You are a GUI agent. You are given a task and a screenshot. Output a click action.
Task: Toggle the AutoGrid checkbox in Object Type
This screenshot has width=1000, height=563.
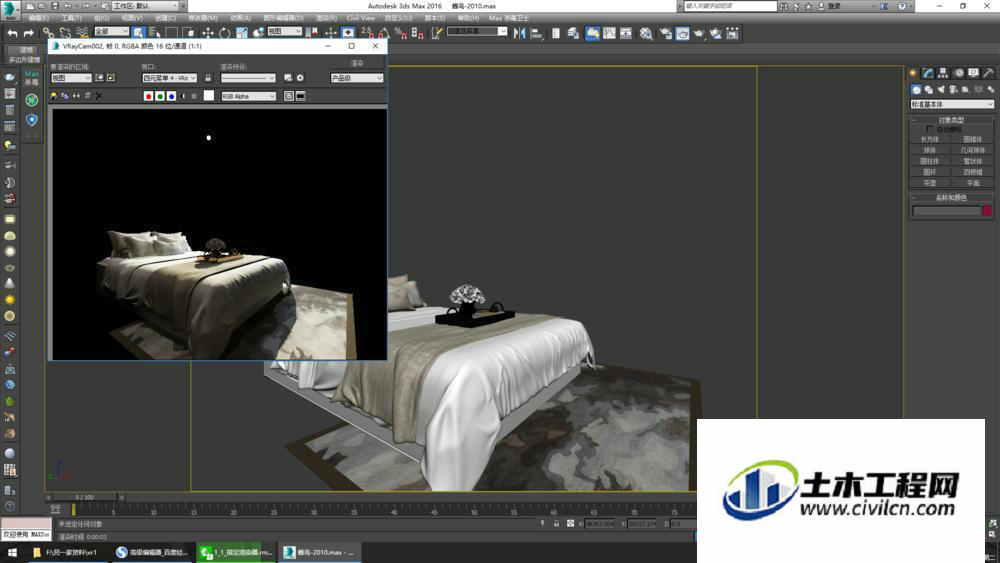click(930, 129)
